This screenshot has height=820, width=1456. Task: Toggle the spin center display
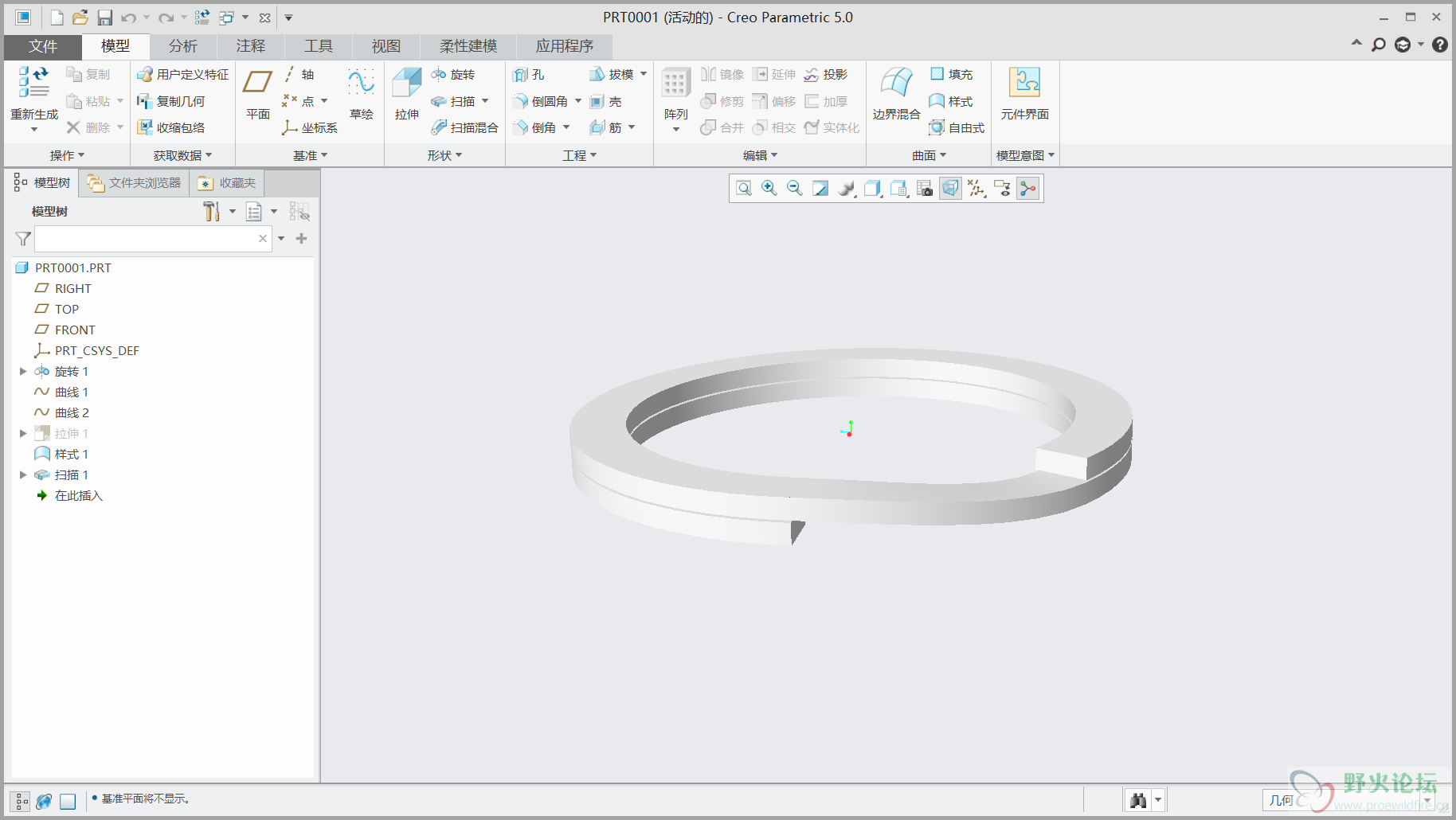click(1028, 188)
